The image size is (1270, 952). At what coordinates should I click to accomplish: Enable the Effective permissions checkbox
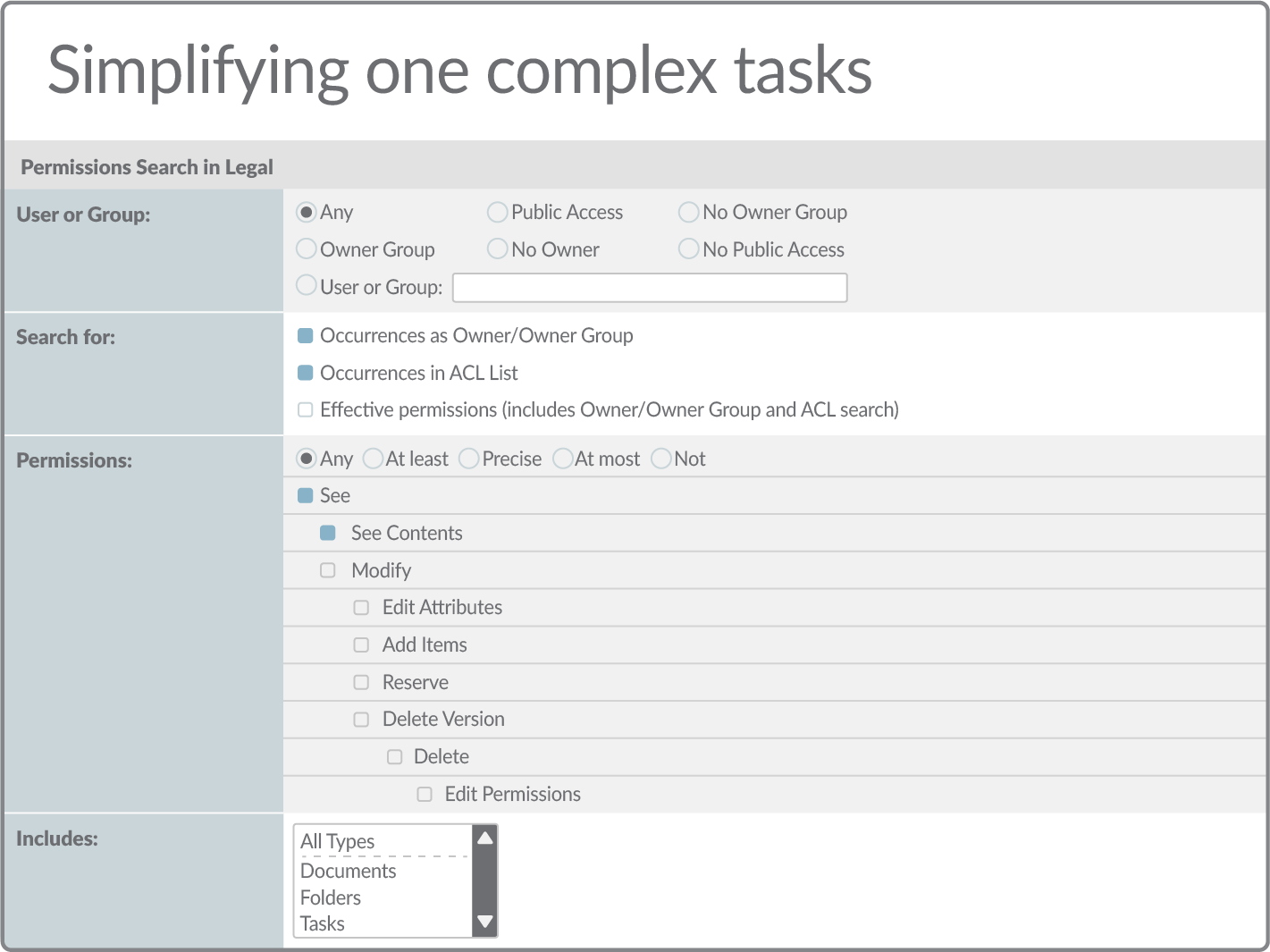(x=306, y=410)
